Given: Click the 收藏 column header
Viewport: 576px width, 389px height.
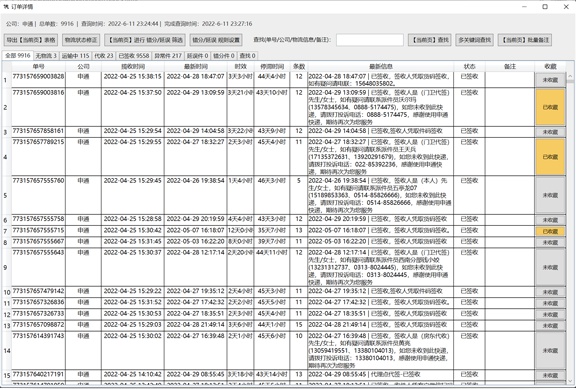Looking at the screenshot, I should point(550,66).
